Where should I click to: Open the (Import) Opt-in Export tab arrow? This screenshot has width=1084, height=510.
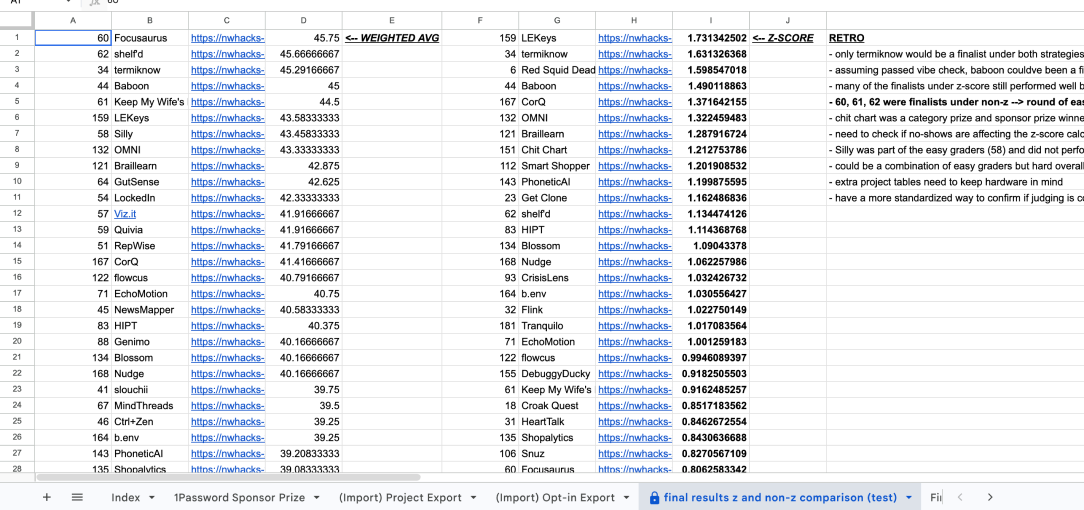626,498
